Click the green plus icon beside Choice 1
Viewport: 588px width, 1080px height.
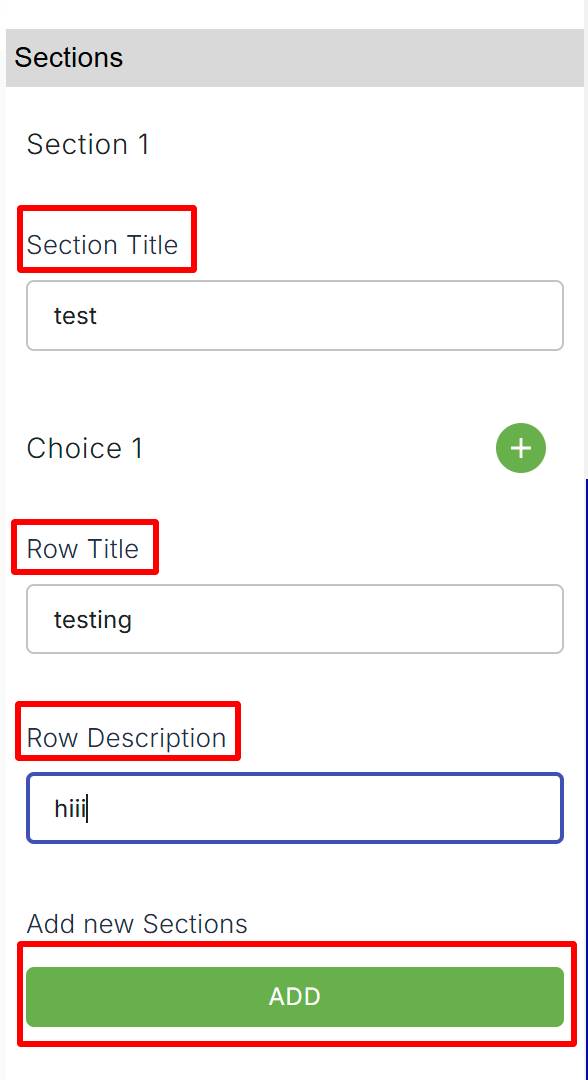(x=521, y=448)
